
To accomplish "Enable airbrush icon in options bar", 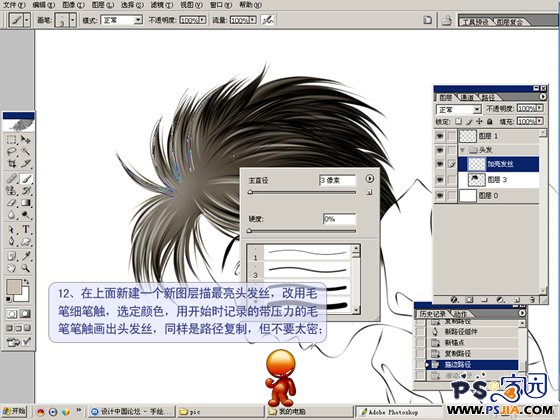I will coord(267,20).
